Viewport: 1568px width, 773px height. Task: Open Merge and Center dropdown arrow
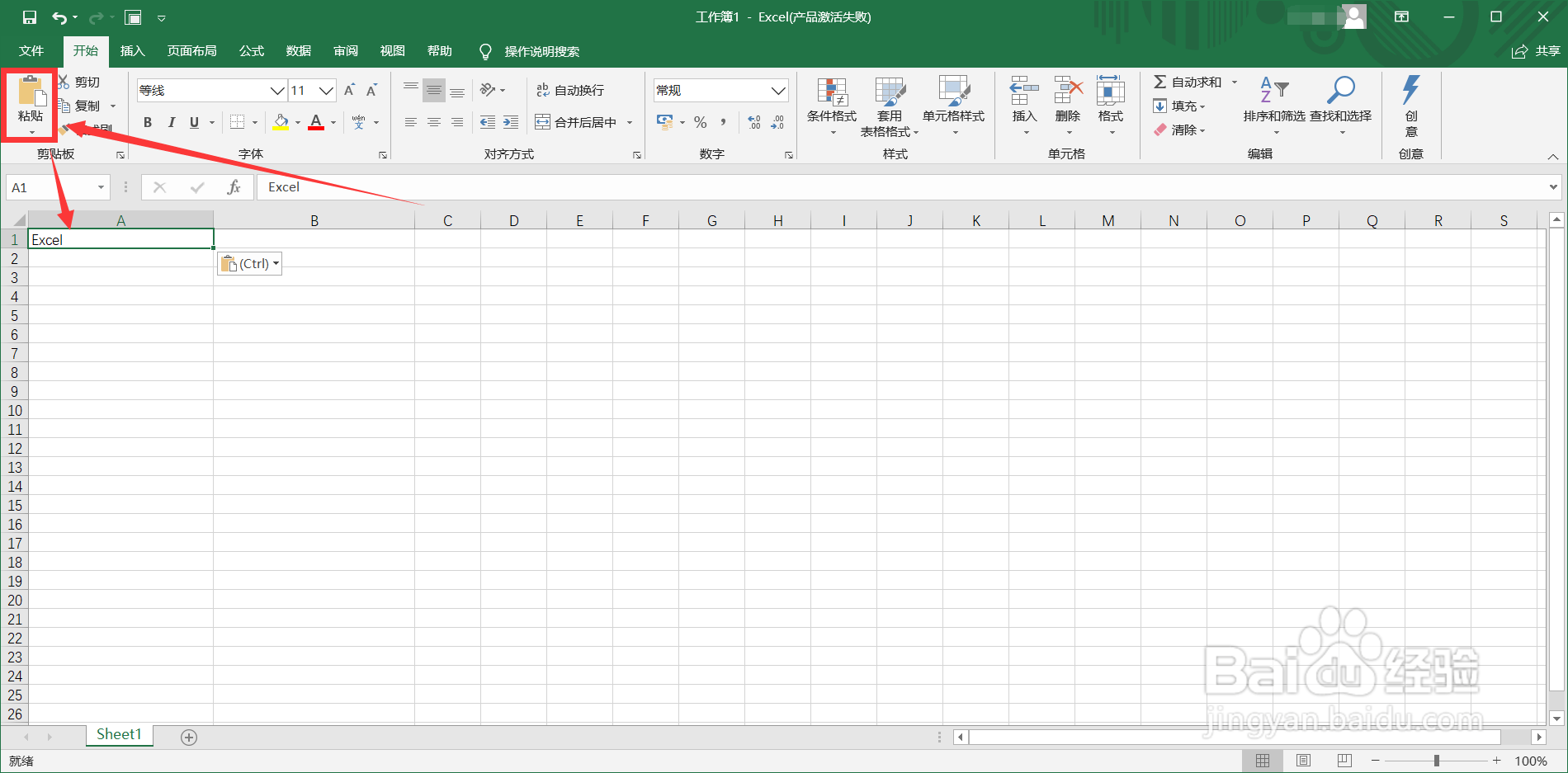pos(630,123)
